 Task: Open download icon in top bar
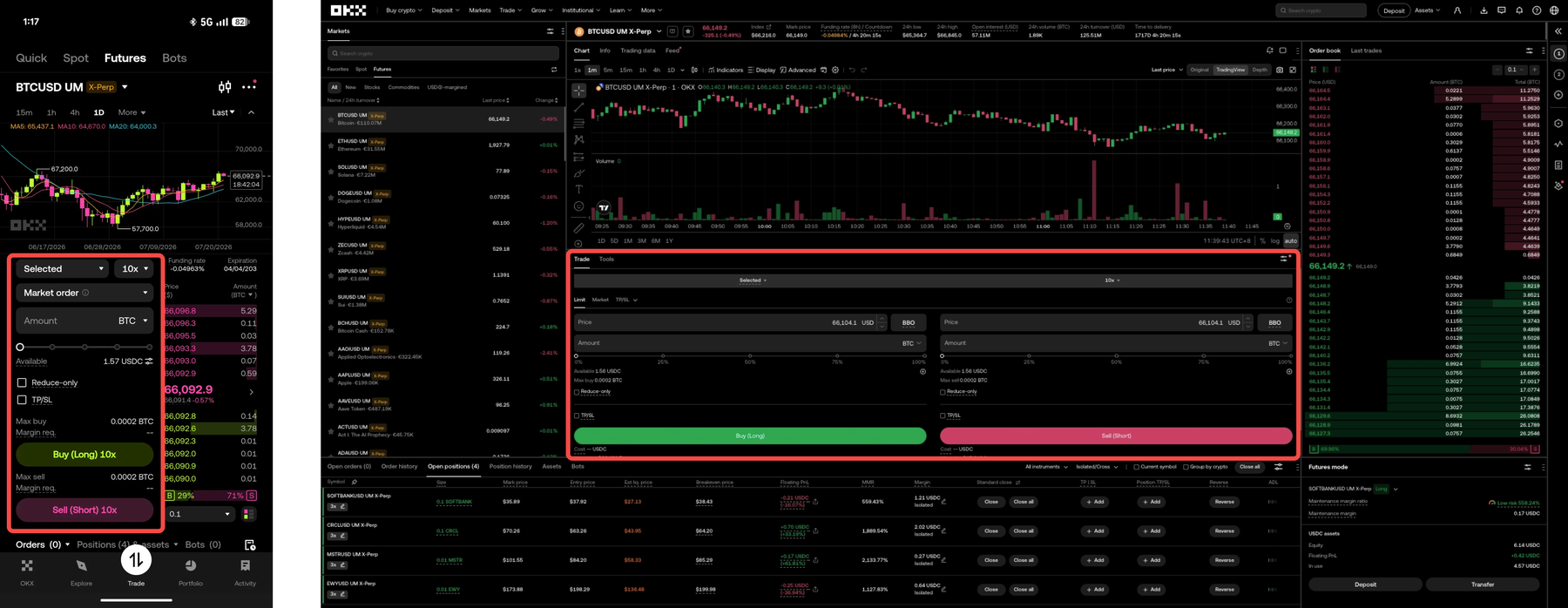click(x=1484, y=10)
